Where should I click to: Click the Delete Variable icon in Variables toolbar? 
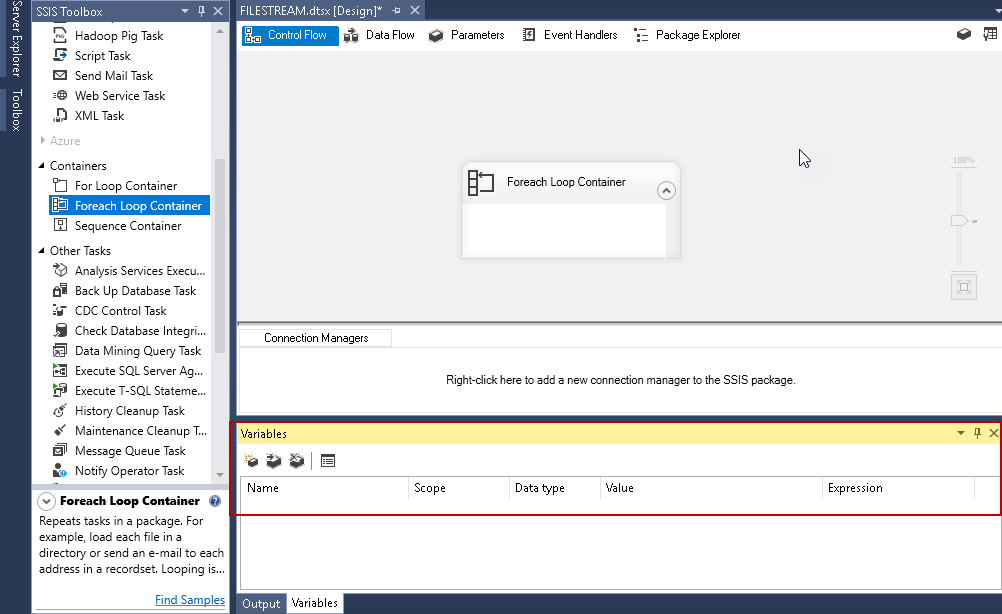tap(296, 461)
